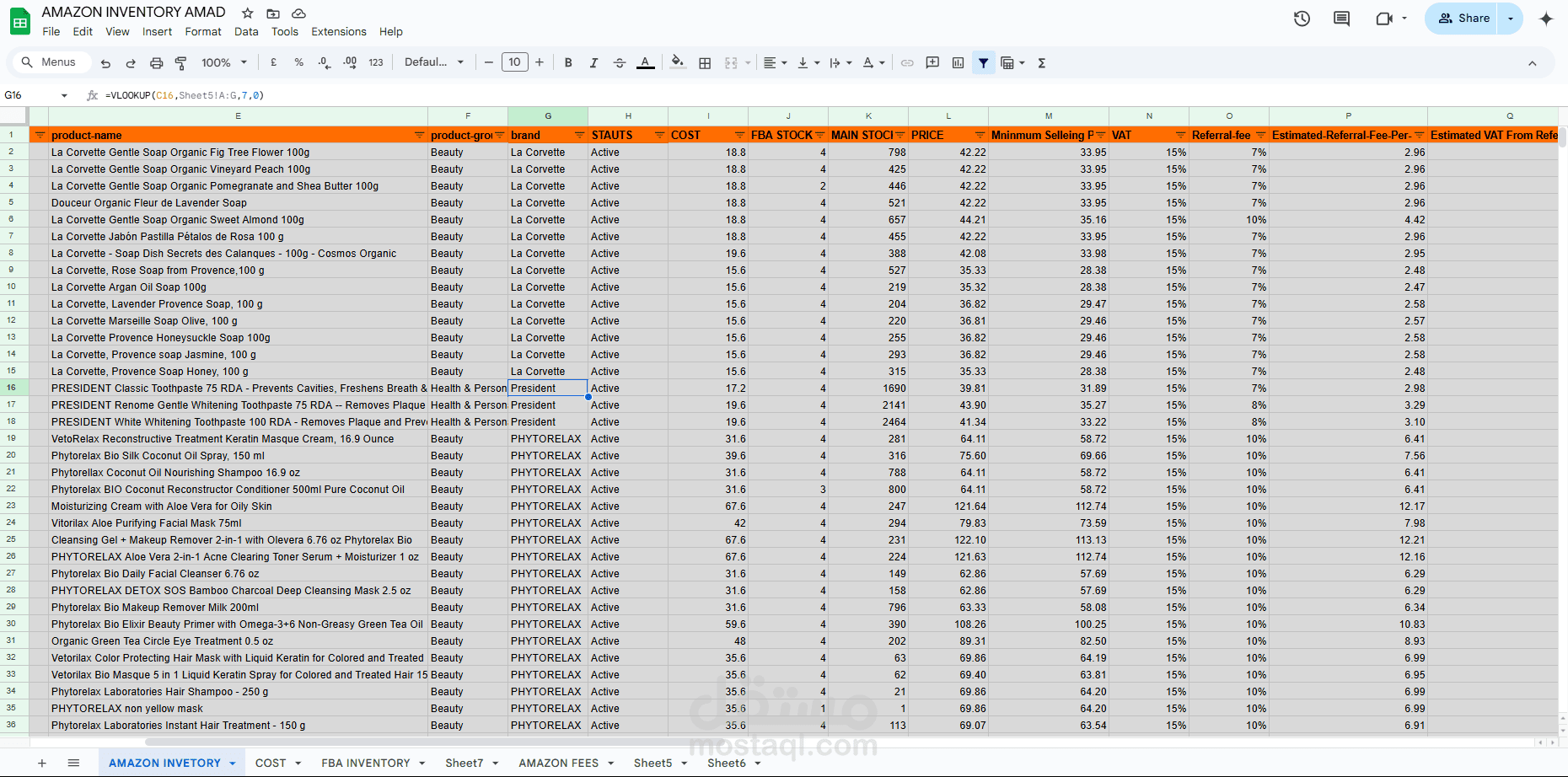Open zoom level 100% dropdown

tap(224, 62)
